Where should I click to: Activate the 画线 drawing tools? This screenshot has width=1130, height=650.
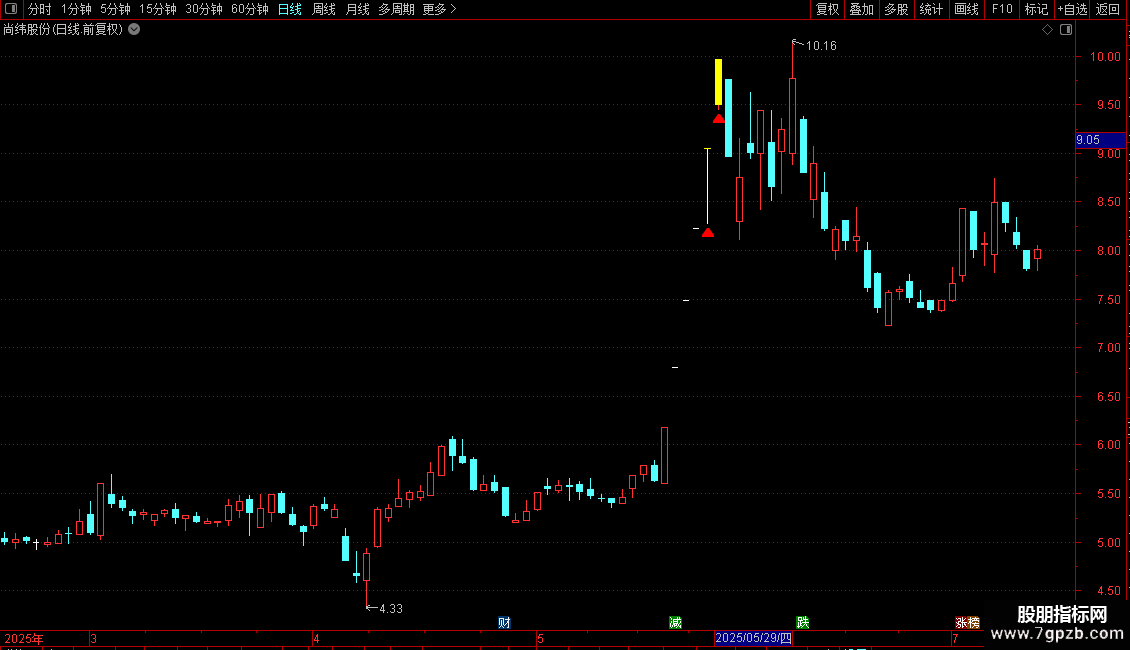966,9
